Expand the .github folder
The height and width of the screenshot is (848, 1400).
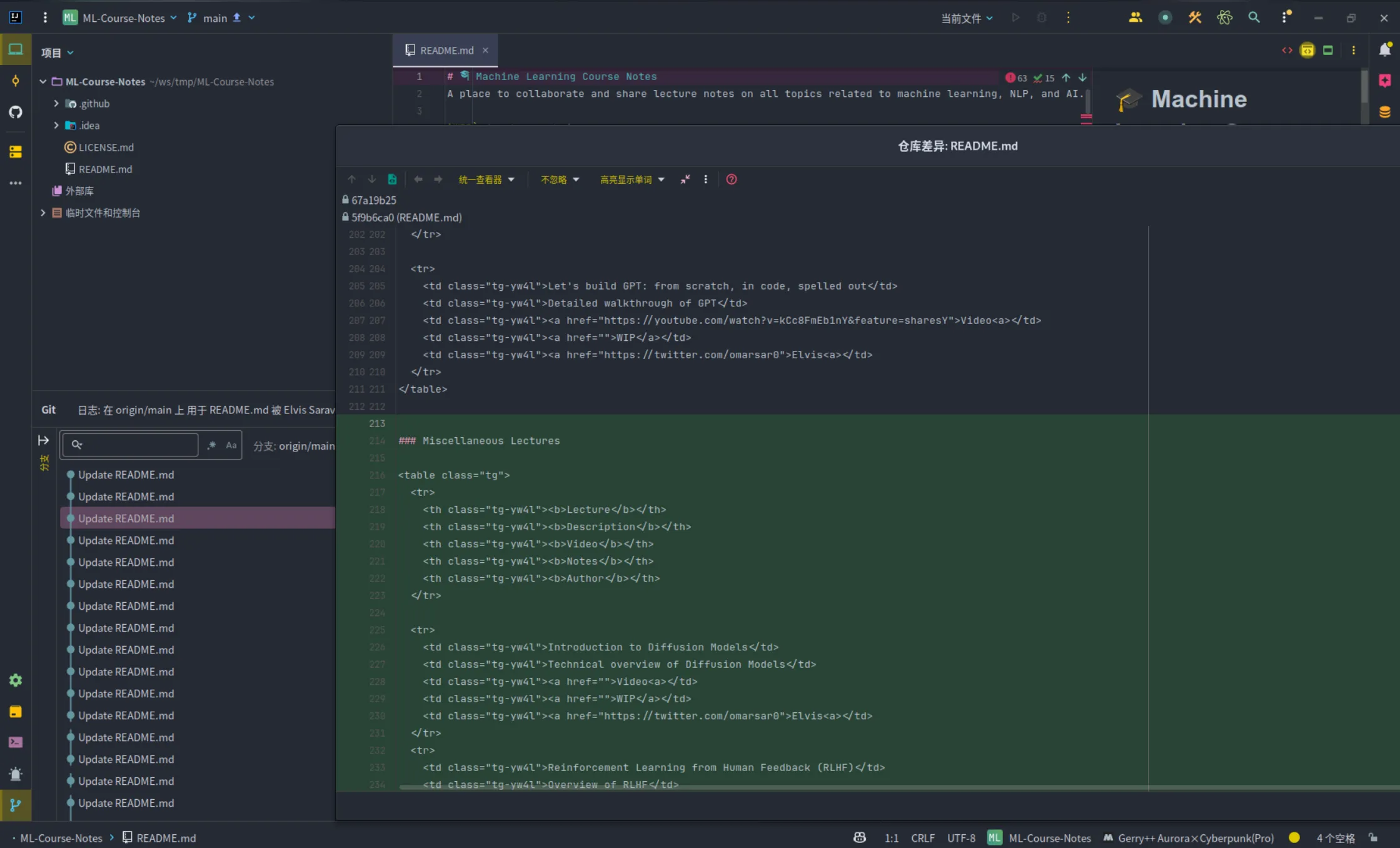tap(56, 104)
